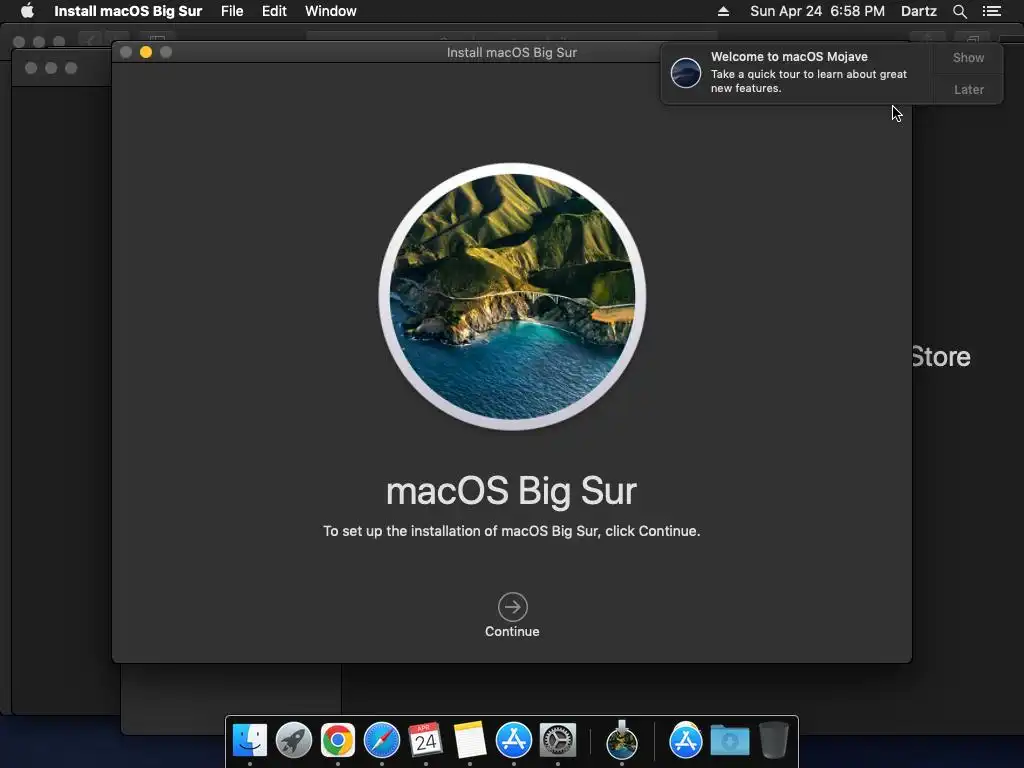
Task: Click the installation instruction text
Action: pyautogui.click(x=511, y=531)
